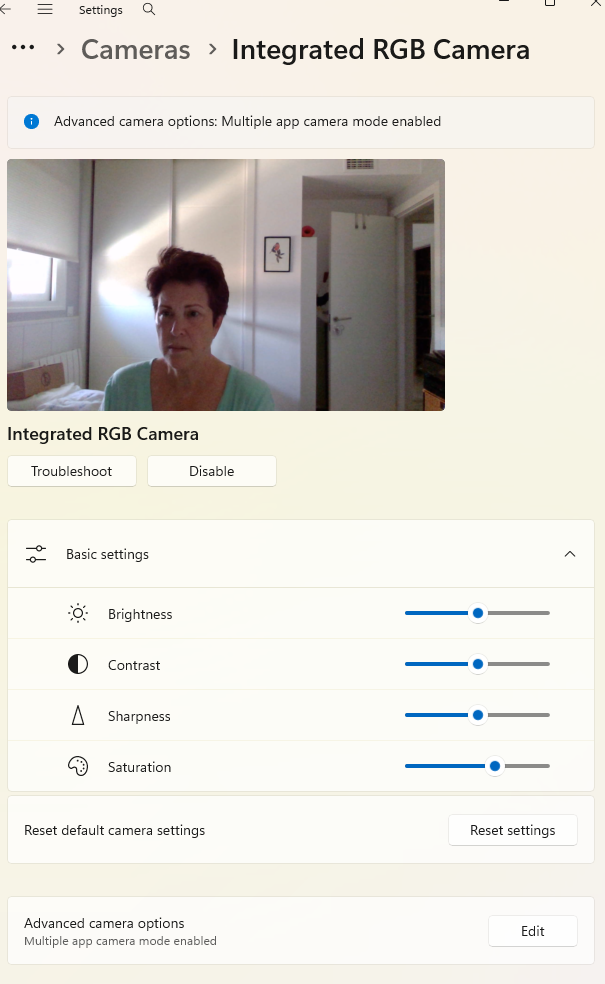Adjust the Sharpness slider
The image size is (605, 984).
click(478, 715)
